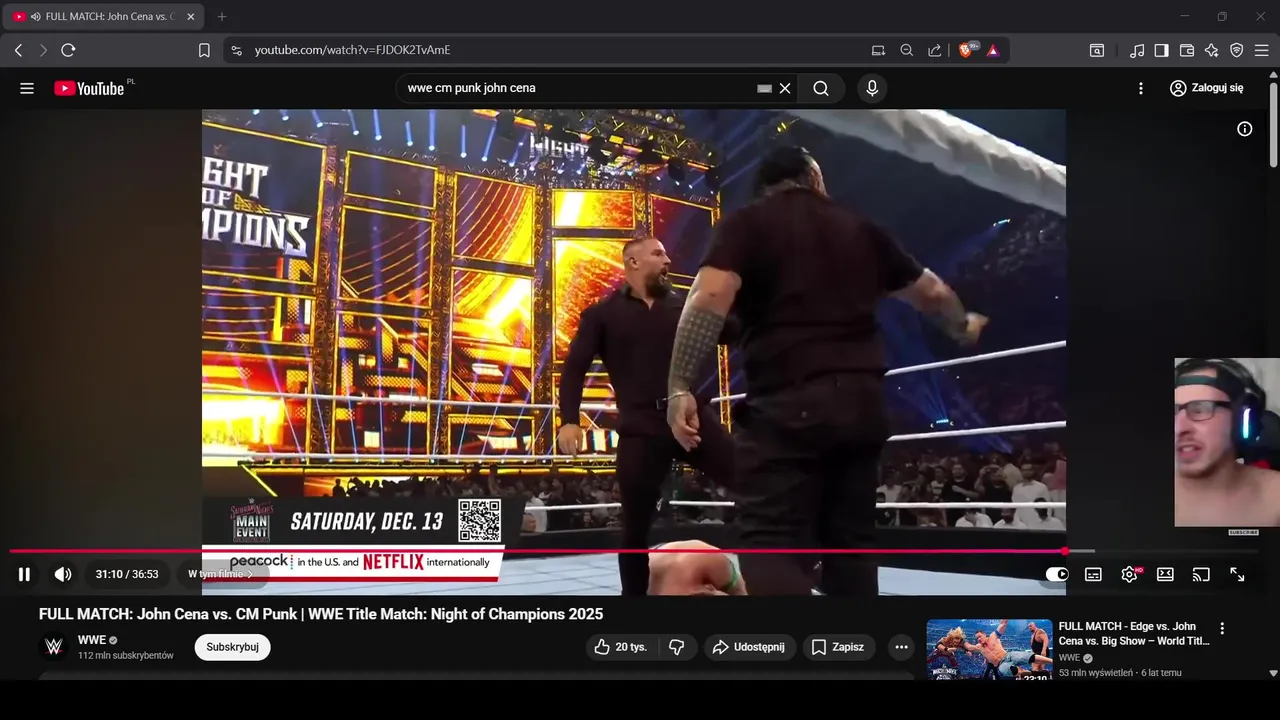Enter full screen mode
The width and height of the screenshot is (1280, 720).
tap(1237, 574)
